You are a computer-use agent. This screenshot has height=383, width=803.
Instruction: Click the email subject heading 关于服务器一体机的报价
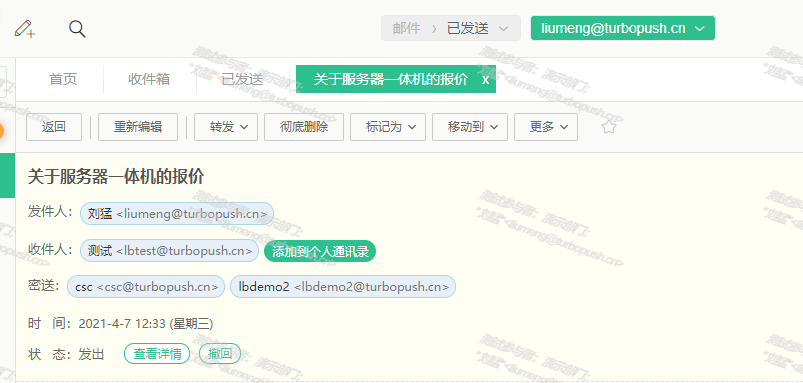pos(116,177)
